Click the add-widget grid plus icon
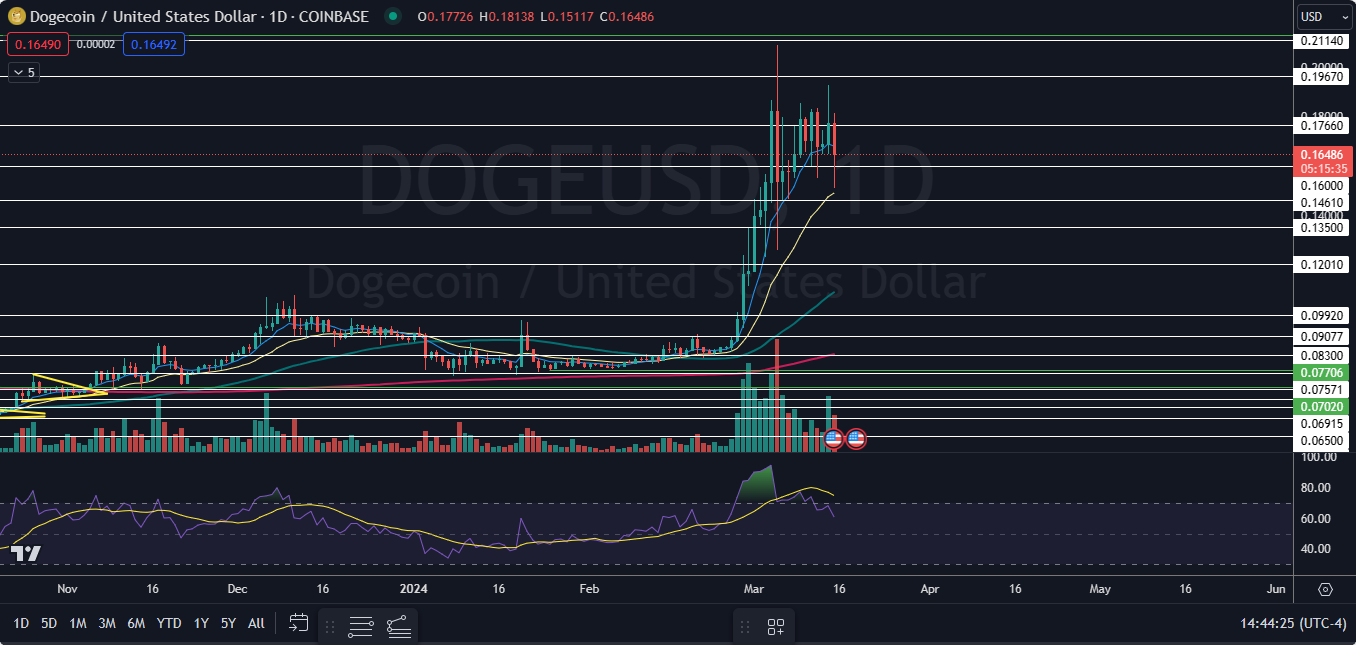1356x645 pixels. coord(776,627)
